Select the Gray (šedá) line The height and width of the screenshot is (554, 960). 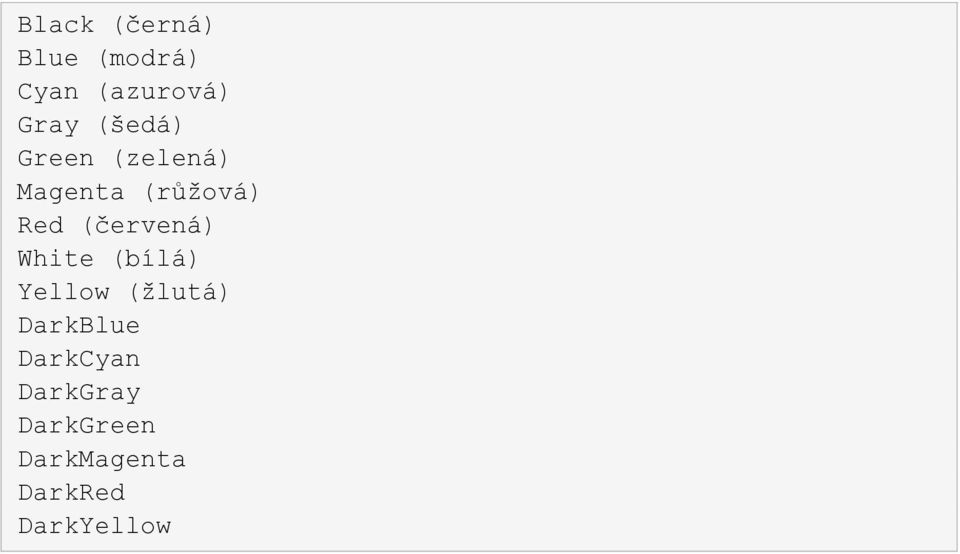pyautogui.click(x=100, y=125)
